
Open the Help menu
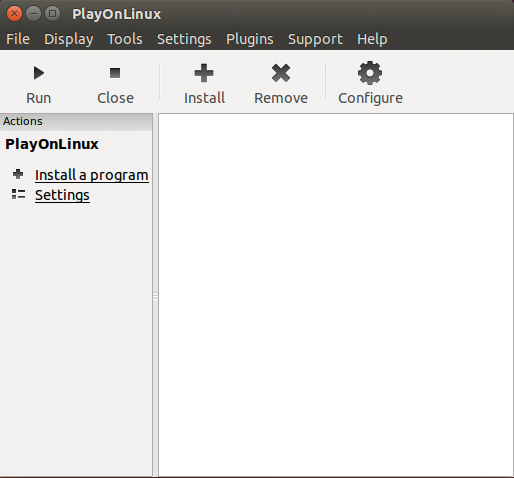coord(372,39)
